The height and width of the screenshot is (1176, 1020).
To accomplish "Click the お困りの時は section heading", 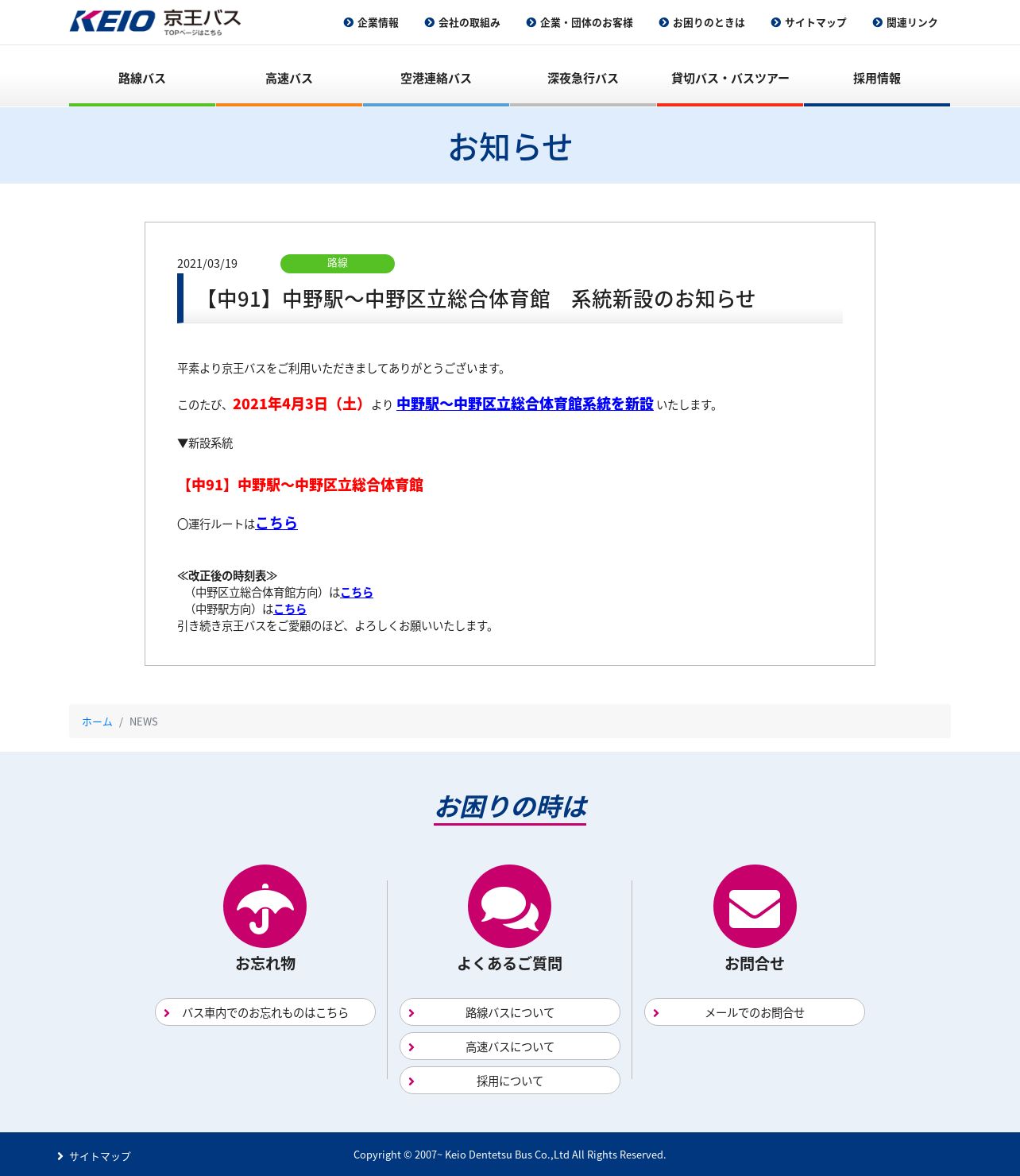I will pyautogui.click(x=510, y=807).
